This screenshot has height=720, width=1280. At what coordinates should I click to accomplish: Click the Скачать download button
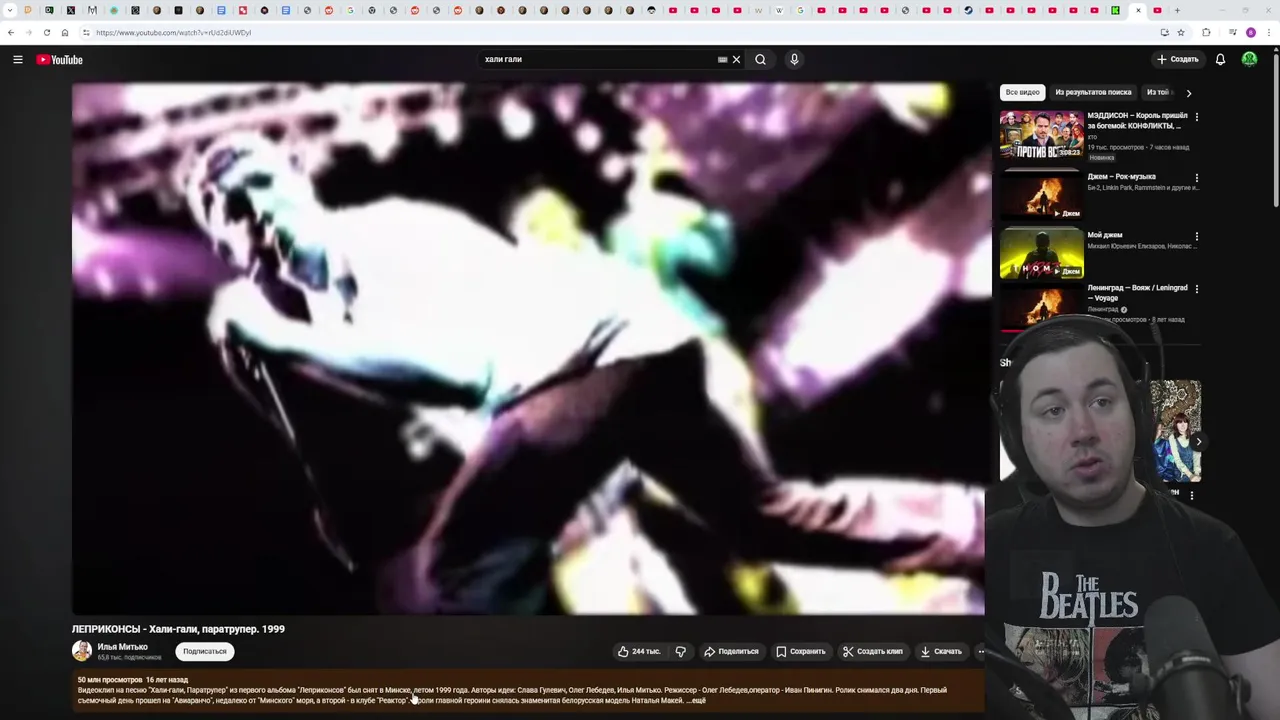pos(941,651)
